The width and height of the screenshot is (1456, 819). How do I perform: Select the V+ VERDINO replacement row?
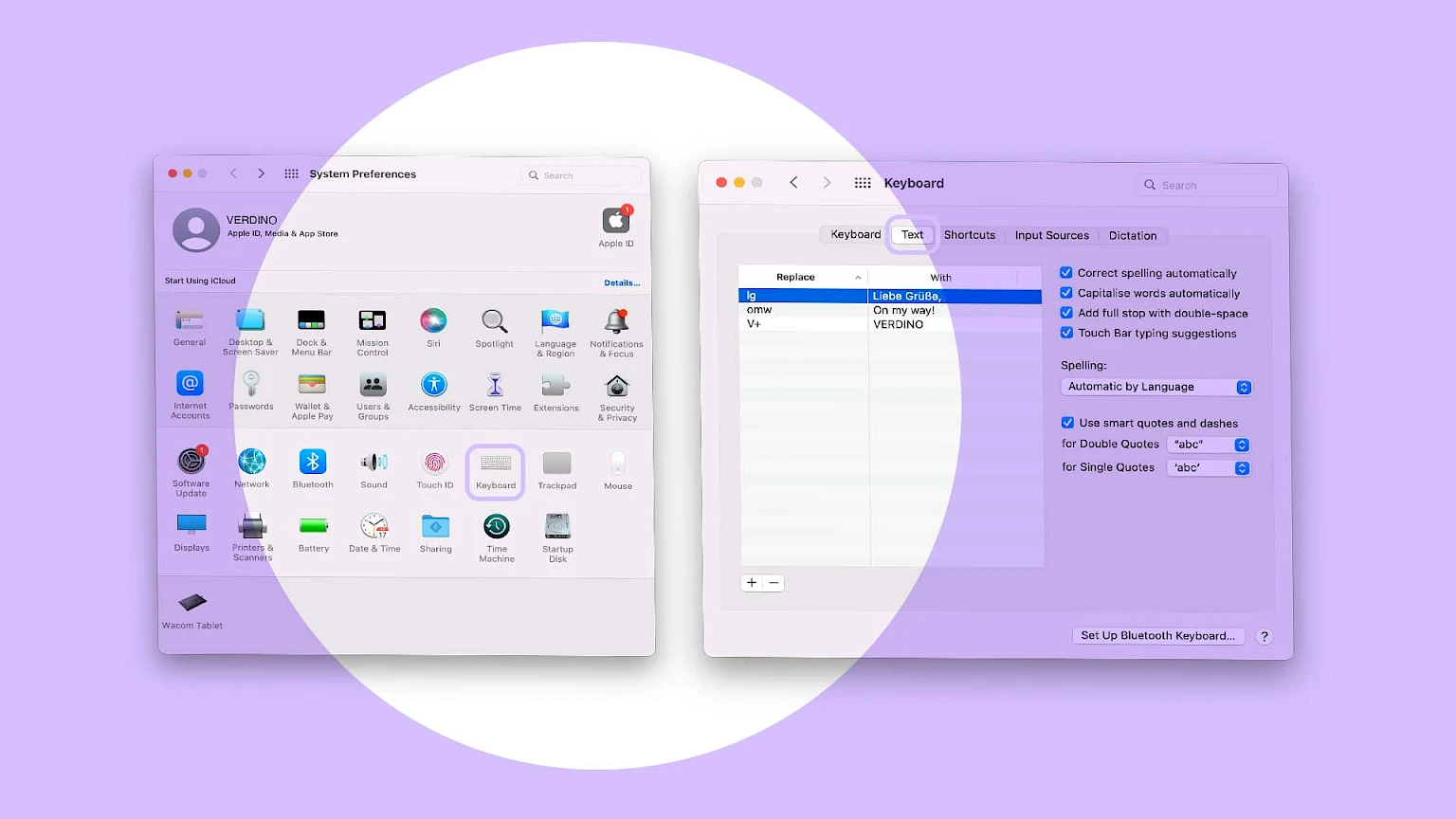(x=891, y=324)
